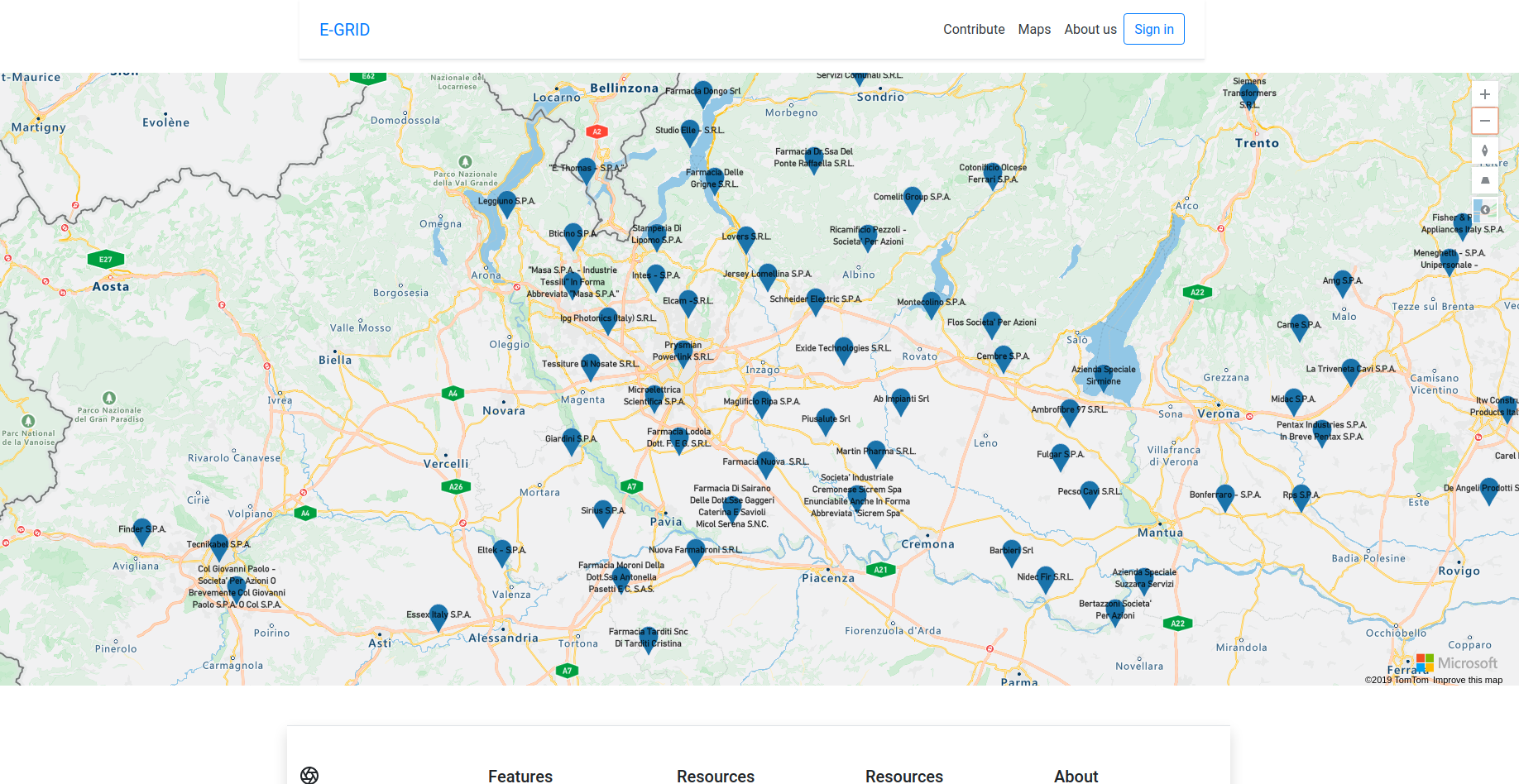The image size is (1519, 784).
Task: Adjust map pitch with the tilt control
Action: coord(1485,179)
